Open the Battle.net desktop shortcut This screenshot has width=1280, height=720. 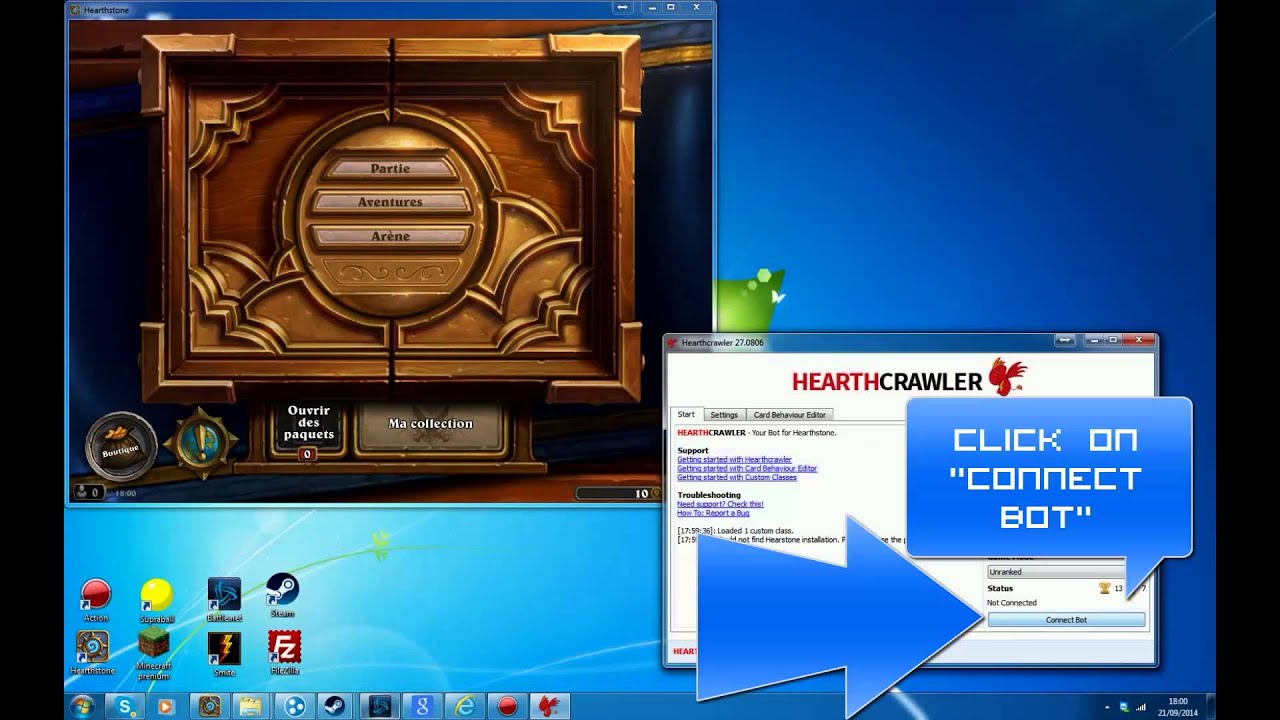click(224, 600)
